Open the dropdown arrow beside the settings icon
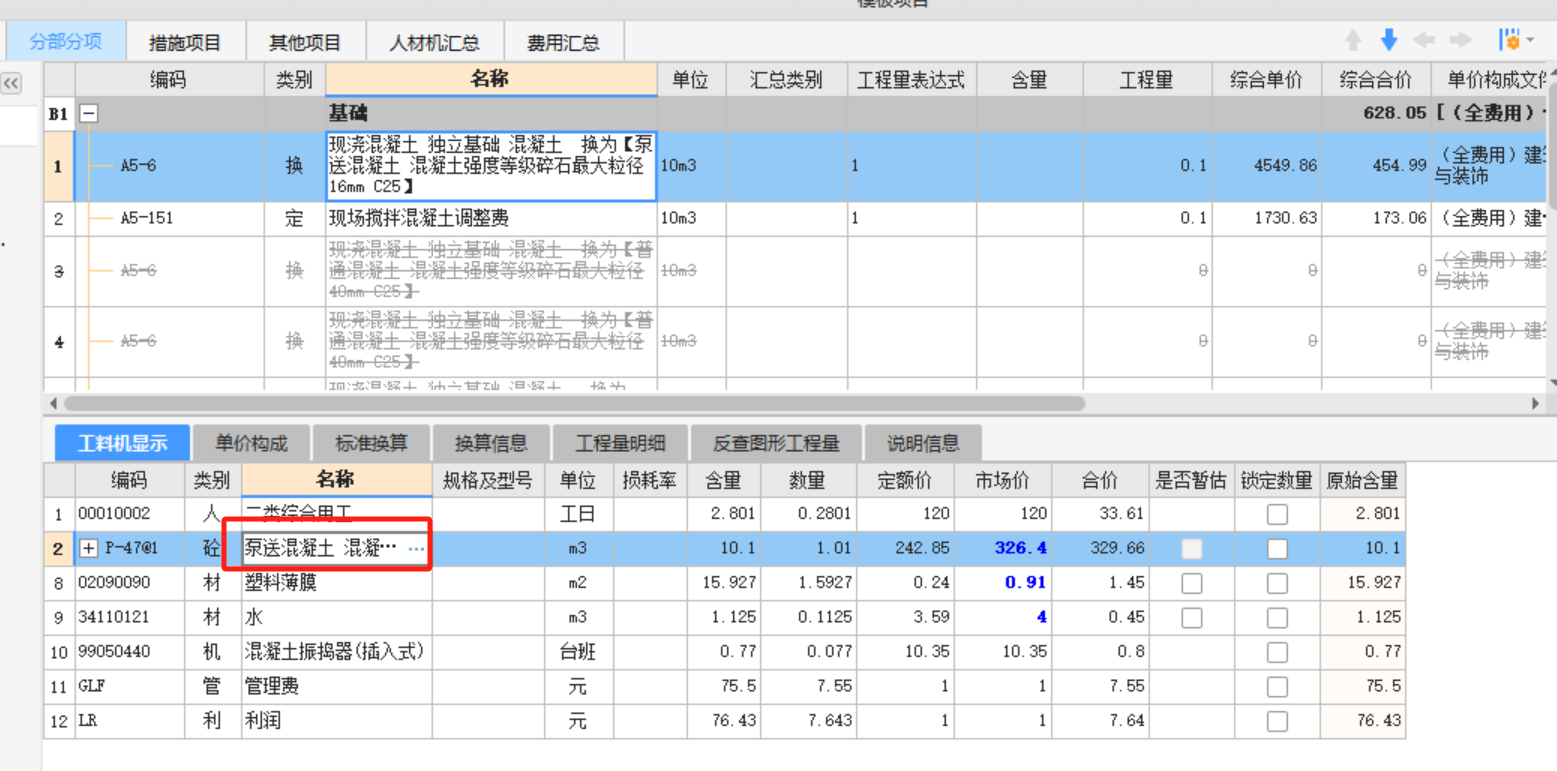The width and height of the screenshot is (1557, 771). (x=1531, y=41)
